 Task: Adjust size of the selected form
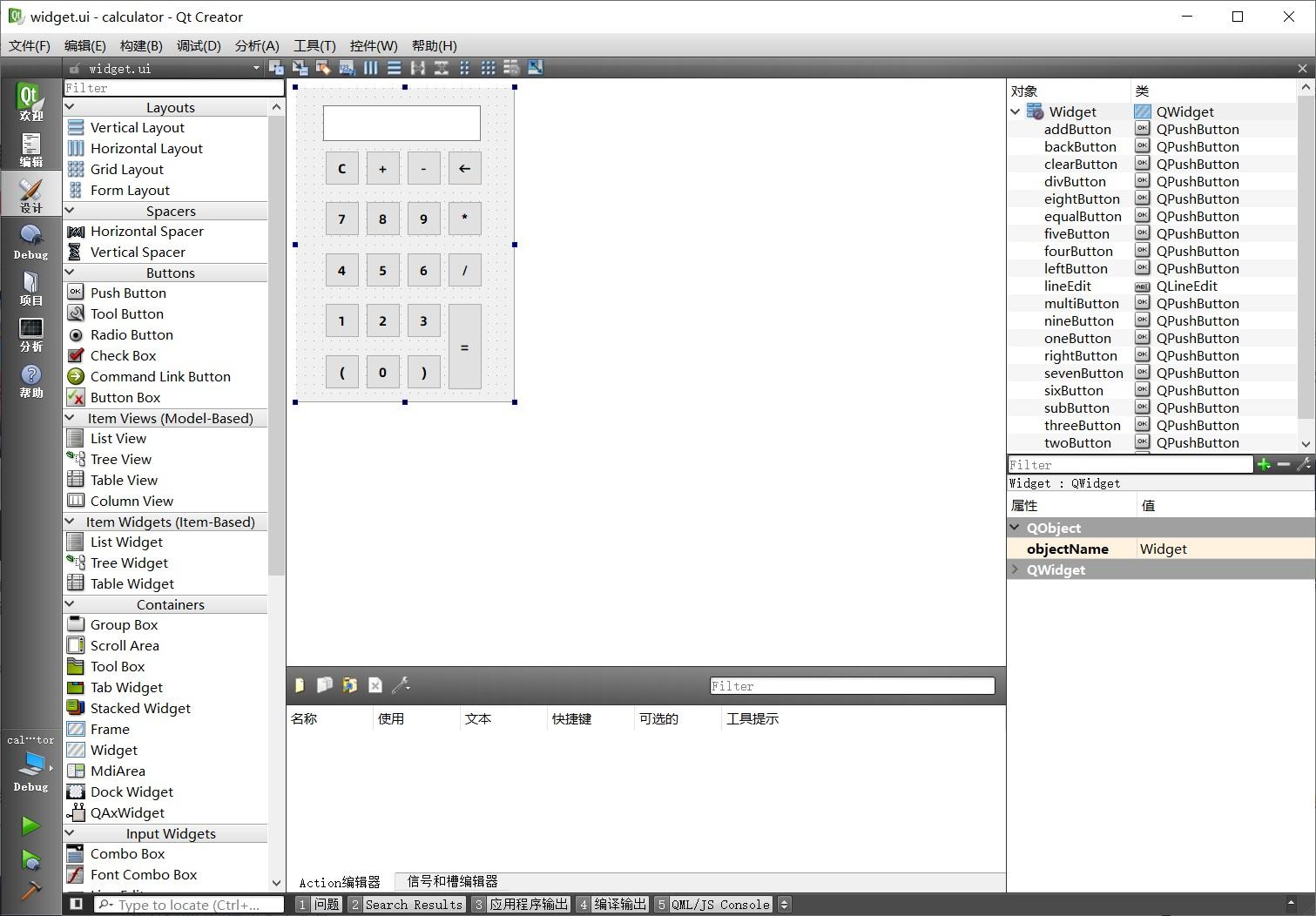[535, 67]
